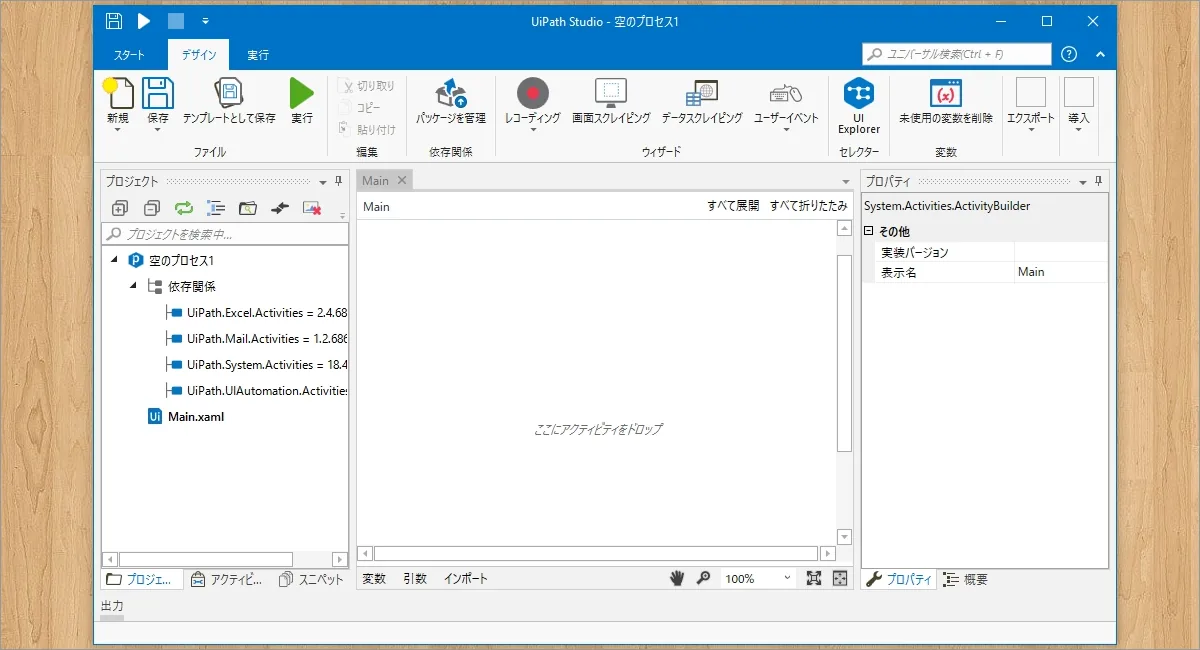Click the fit to screen icon
Viewport: 1200px width, 650px height.
[x=813, y=578]
